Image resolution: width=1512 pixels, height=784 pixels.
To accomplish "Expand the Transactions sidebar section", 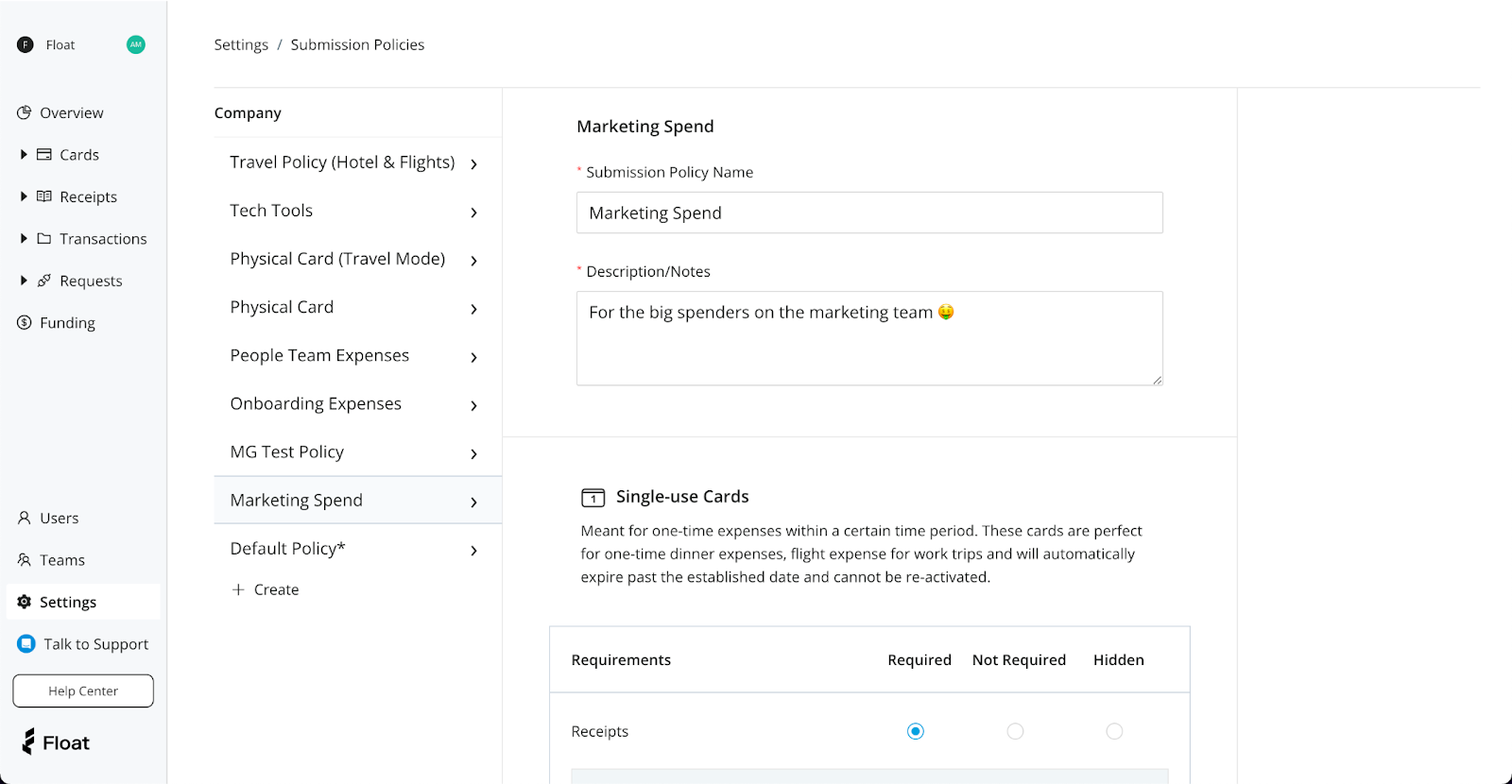I will (x=24, y=238).
